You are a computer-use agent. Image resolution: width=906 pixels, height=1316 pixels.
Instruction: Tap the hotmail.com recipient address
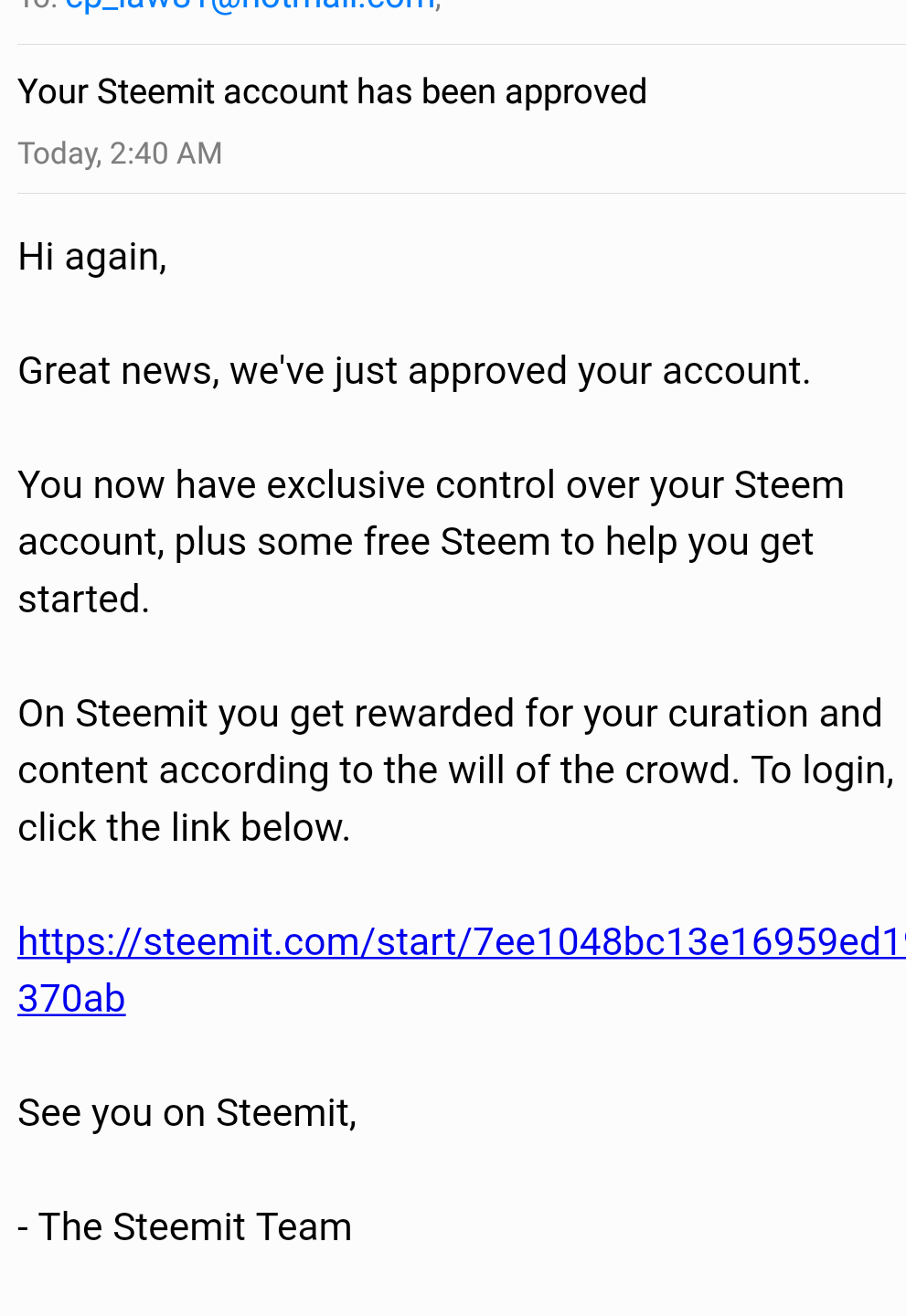(249, 5)
